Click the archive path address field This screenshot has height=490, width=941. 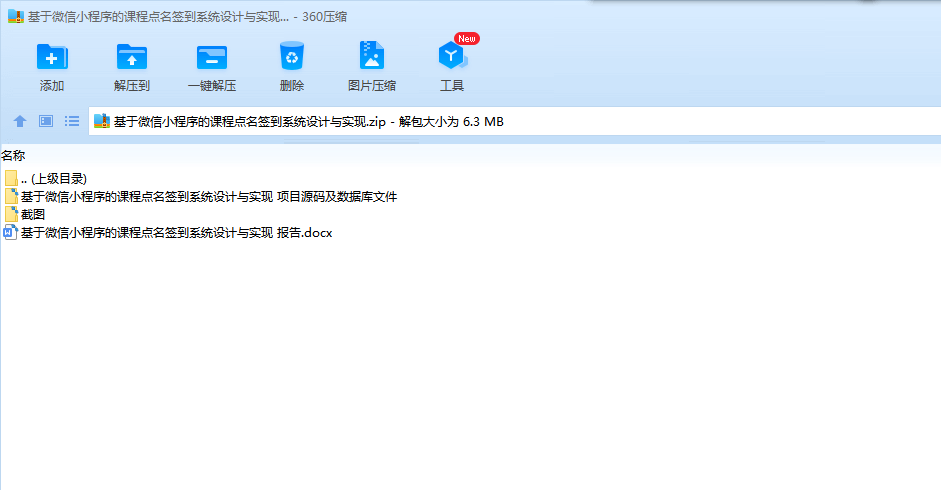tap(515, 121)
